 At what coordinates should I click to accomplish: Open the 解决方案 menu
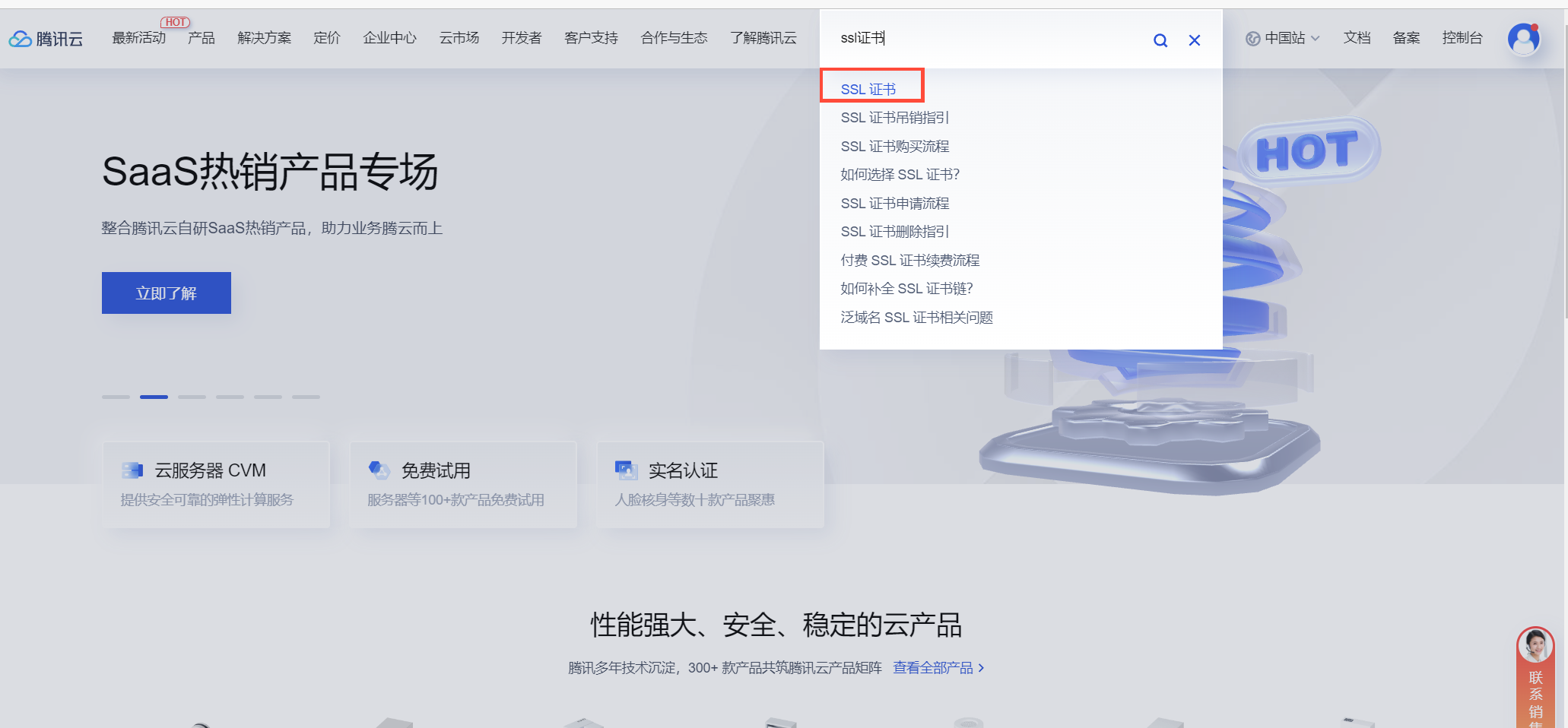[x=264, y=38]
